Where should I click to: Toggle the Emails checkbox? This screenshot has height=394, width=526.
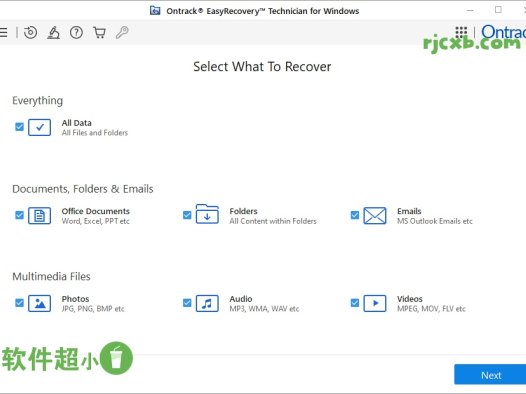click(355, 215)
